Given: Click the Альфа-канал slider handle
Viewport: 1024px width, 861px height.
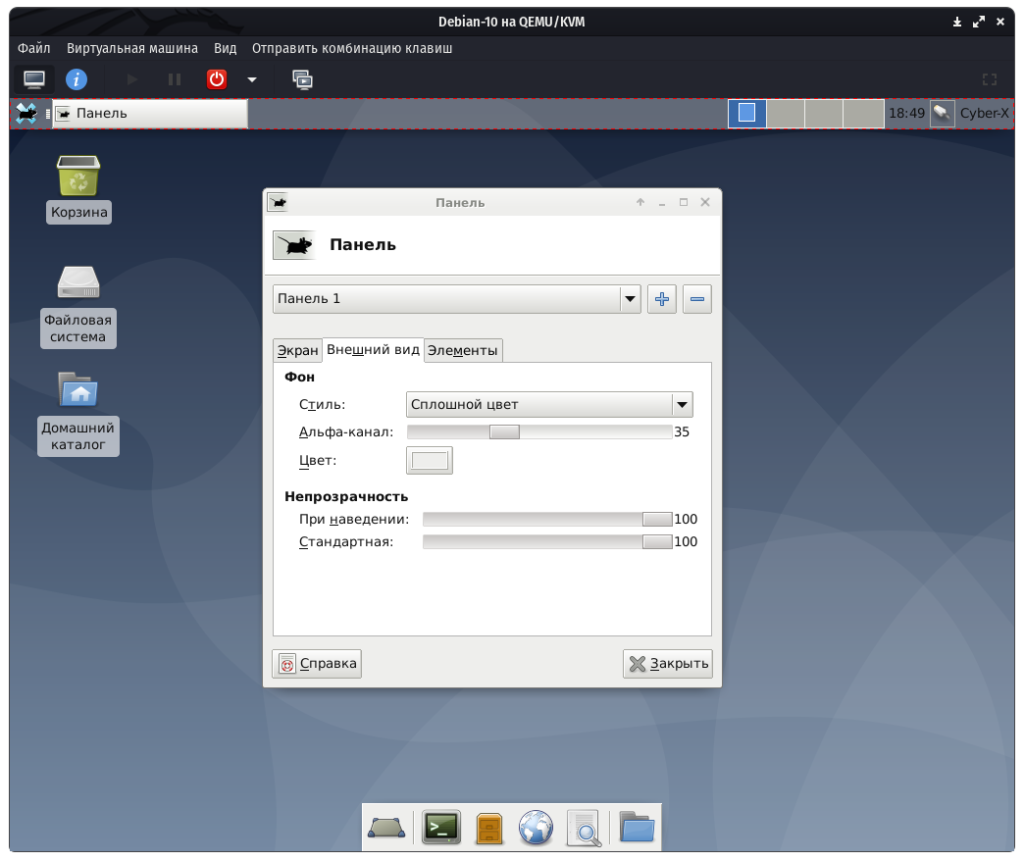Looking at the screenshot, I should (x=504, y=432).
